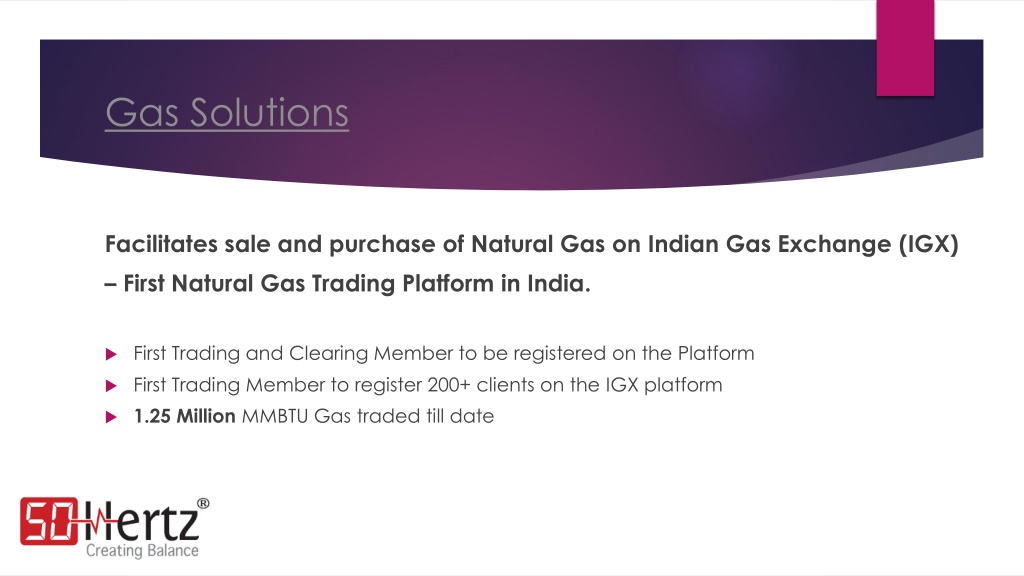Click the MMBTU Gas traded till date text
Image resolution: width=1024 pixels, height=576 pixels.
tap(368, 416)
